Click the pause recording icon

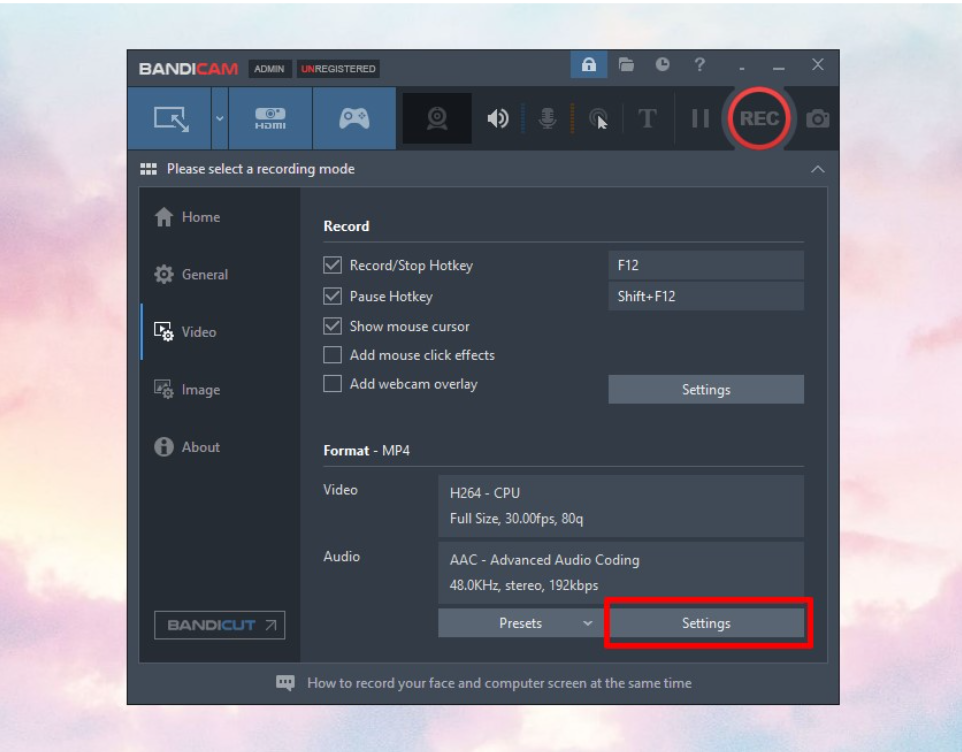pyautogui.click(x=700, y=118)
